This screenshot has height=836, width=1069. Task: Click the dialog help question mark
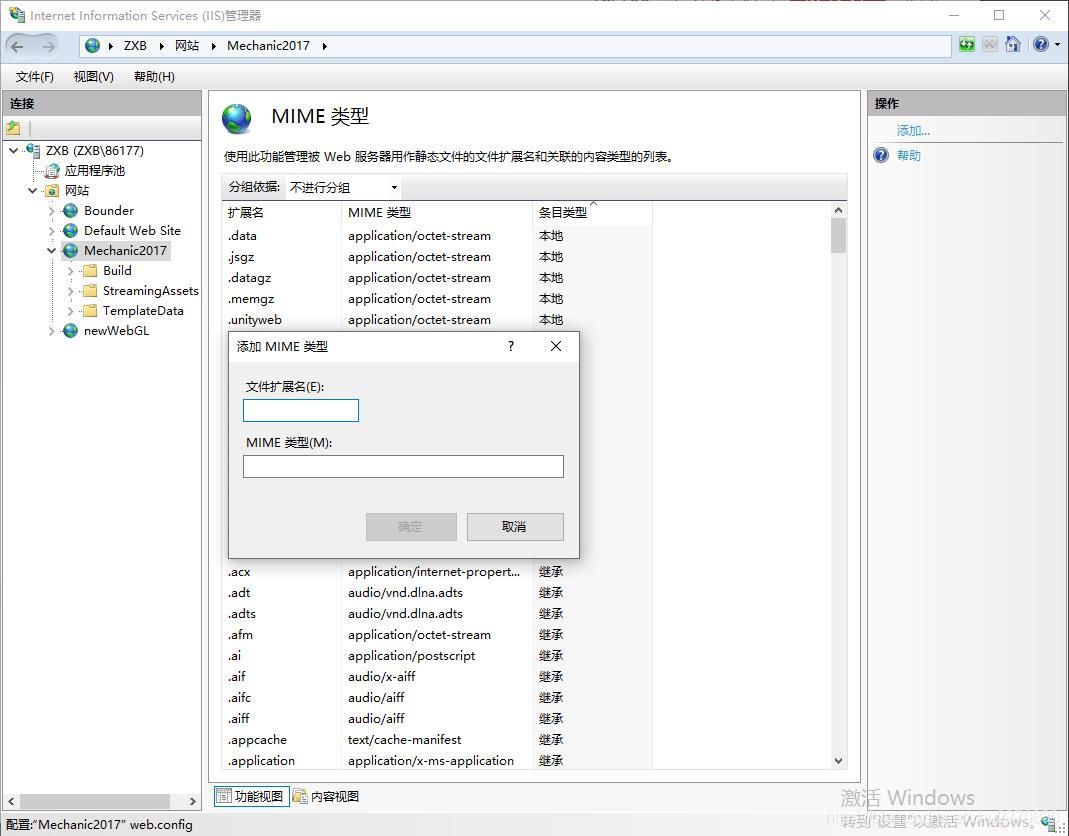click(511, 346)
